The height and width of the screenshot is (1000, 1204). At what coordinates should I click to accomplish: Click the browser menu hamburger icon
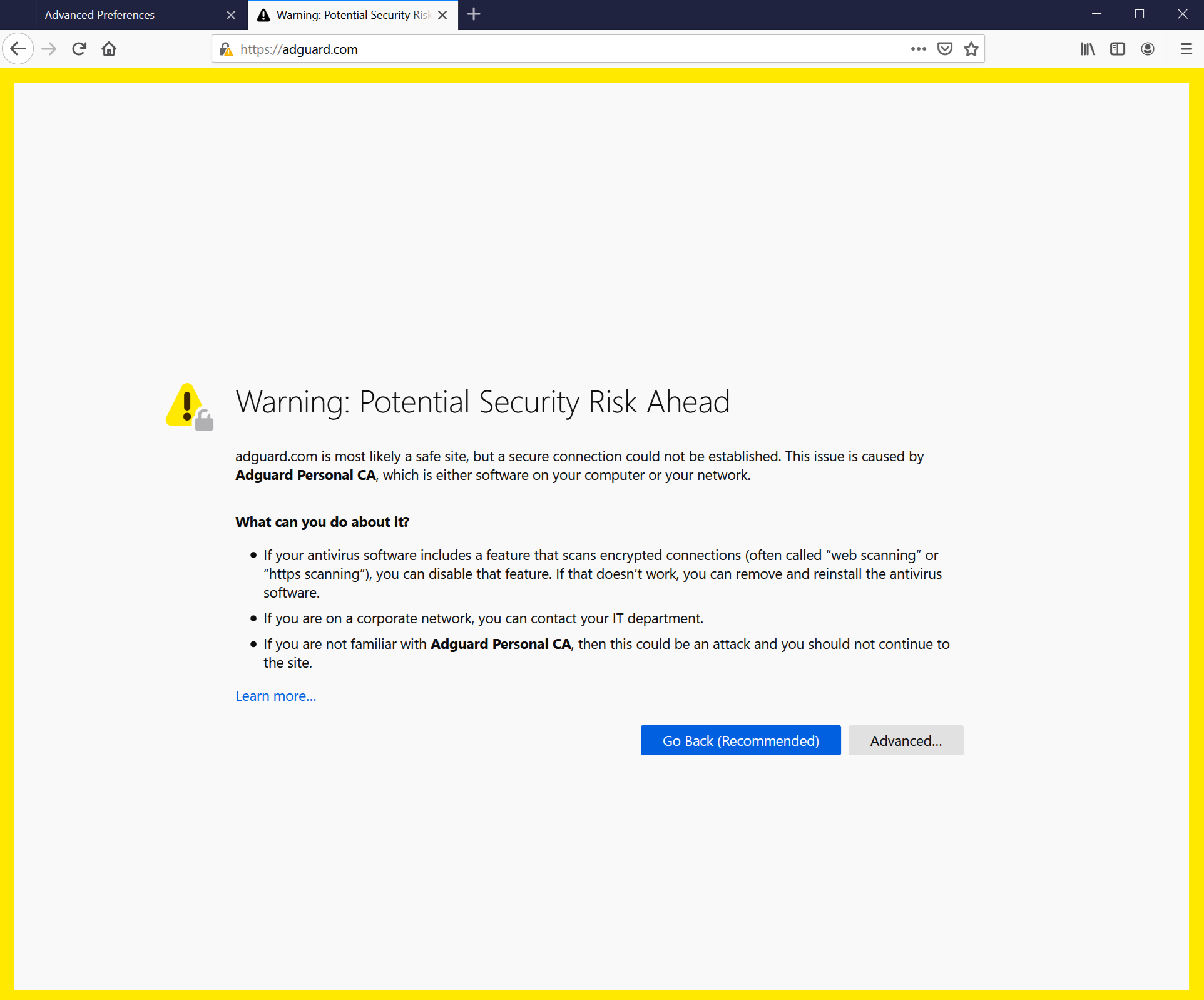coord(1186,48)
